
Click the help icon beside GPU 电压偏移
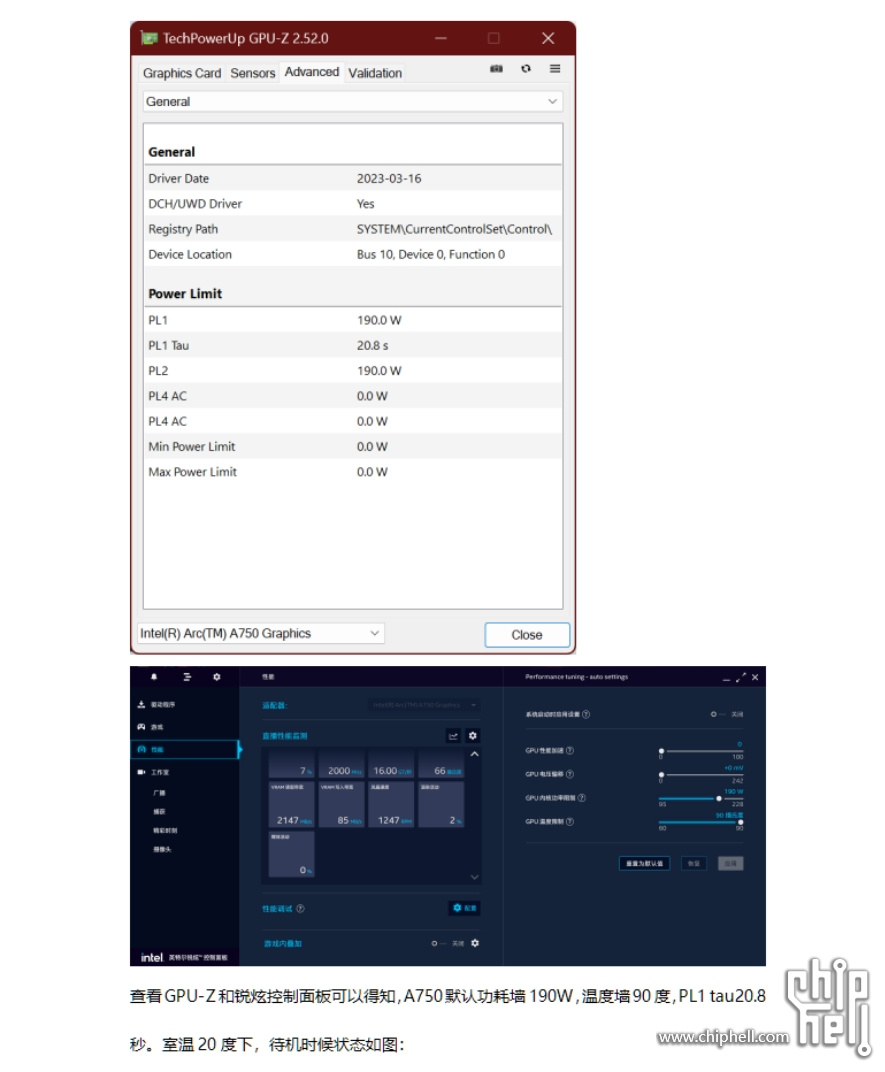(570, 774)
